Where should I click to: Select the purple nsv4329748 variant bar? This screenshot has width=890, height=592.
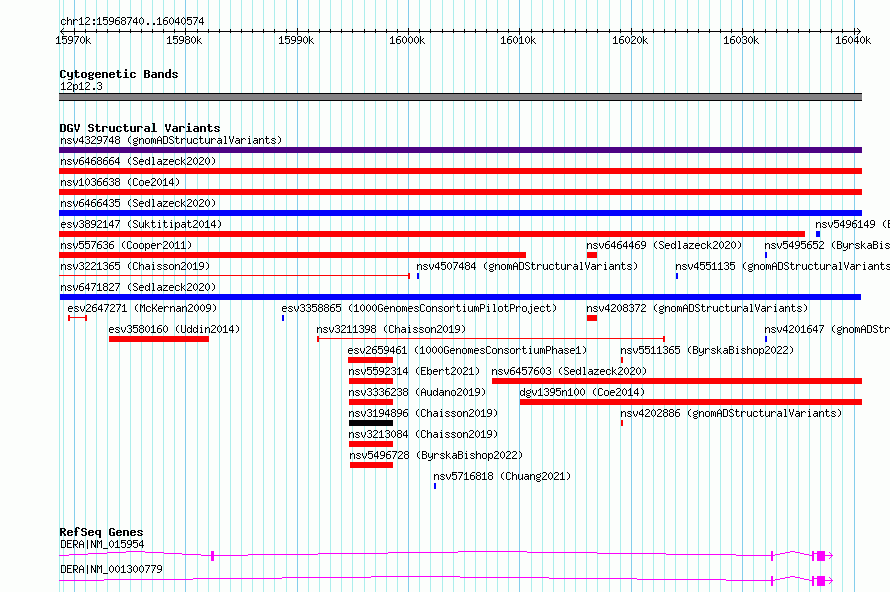coord(460,150)
